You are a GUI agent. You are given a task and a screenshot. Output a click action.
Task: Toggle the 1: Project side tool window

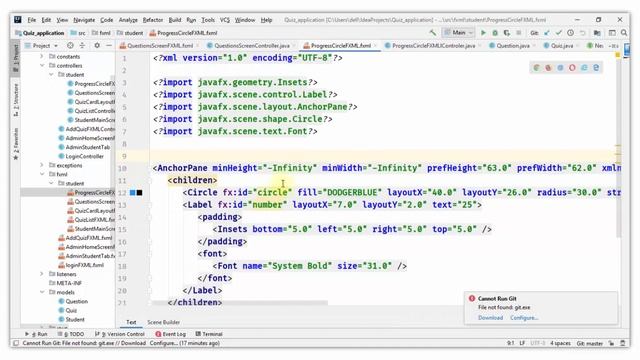tap(16, 58)
